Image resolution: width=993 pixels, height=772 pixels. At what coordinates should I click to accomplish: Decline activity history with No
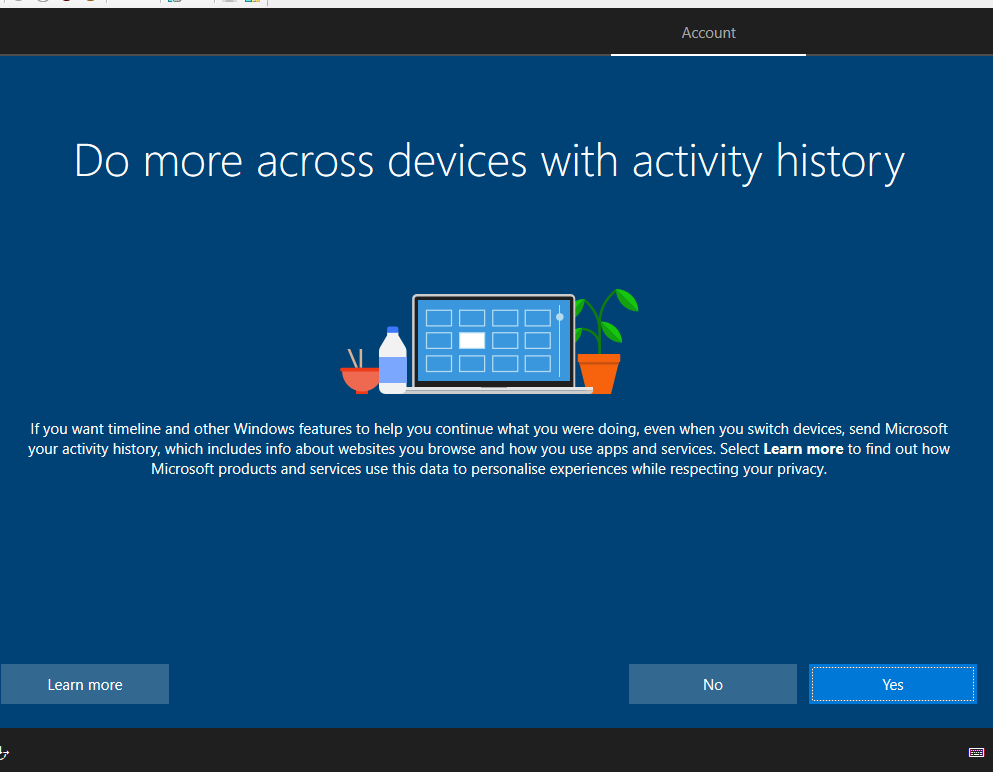click(712, 684)
